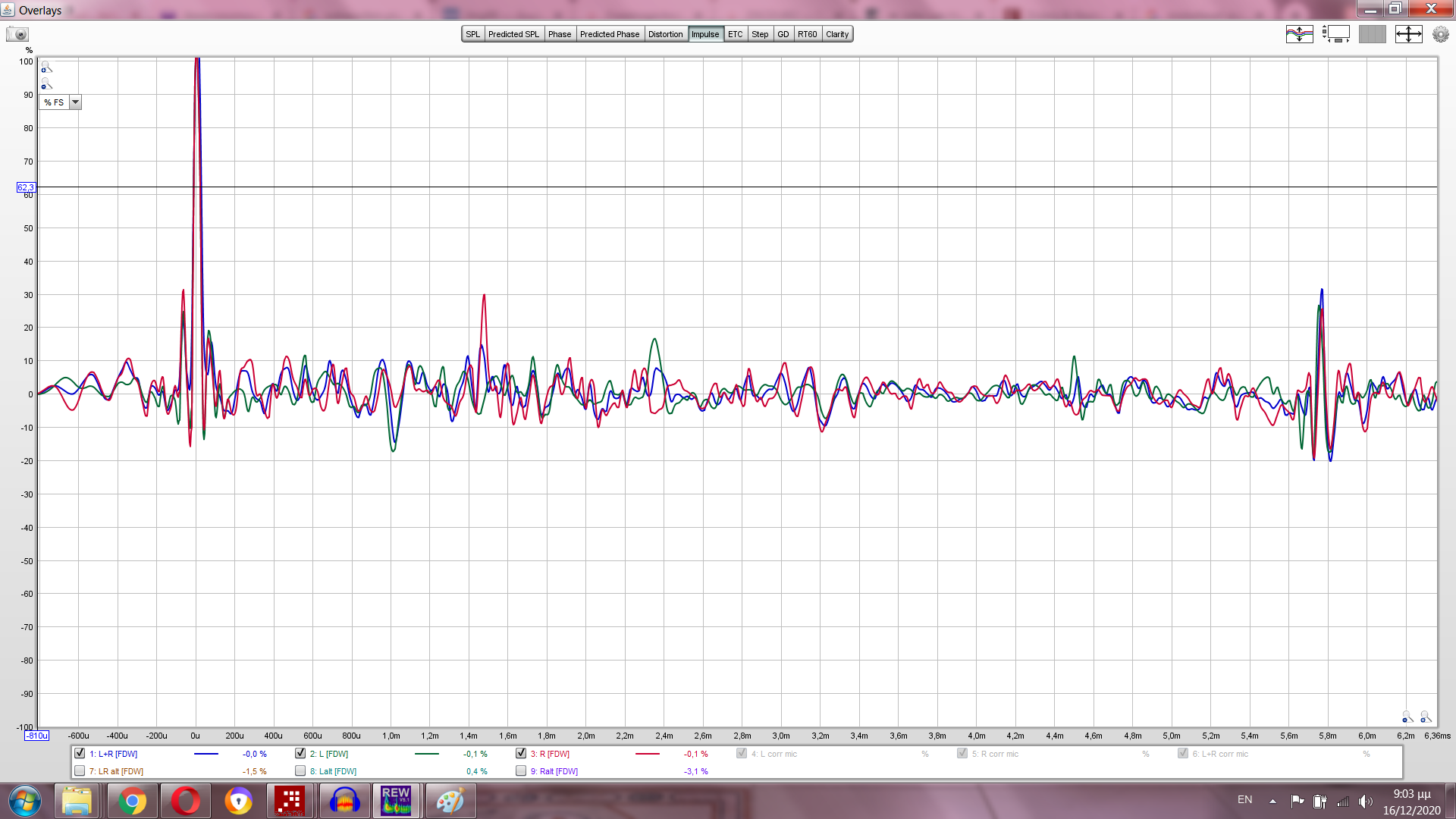Image resolution: width=1456 pixels, height=819 pixels.
Task: Switch to the ETC graph tab
Action: (735, 34)
